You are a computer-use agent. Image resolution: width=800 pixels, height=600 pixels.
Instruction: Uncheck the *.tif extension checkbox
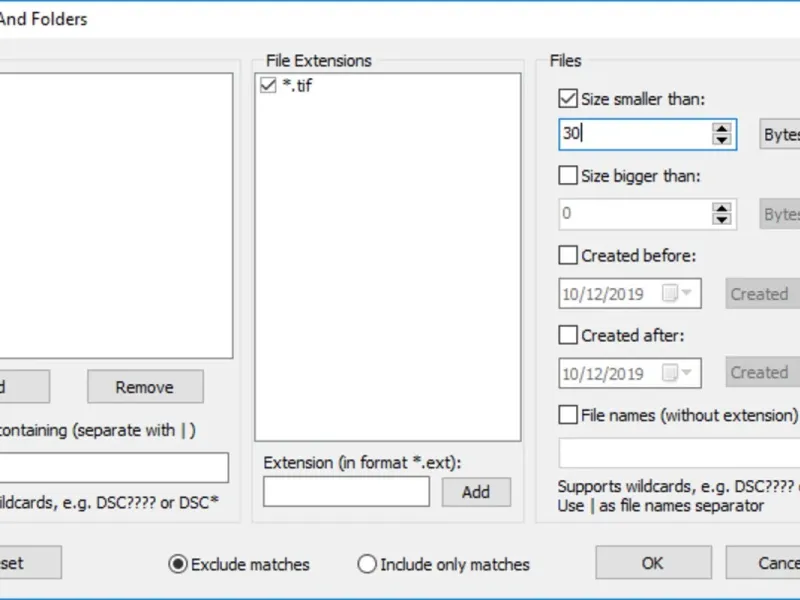click(268, 85)
